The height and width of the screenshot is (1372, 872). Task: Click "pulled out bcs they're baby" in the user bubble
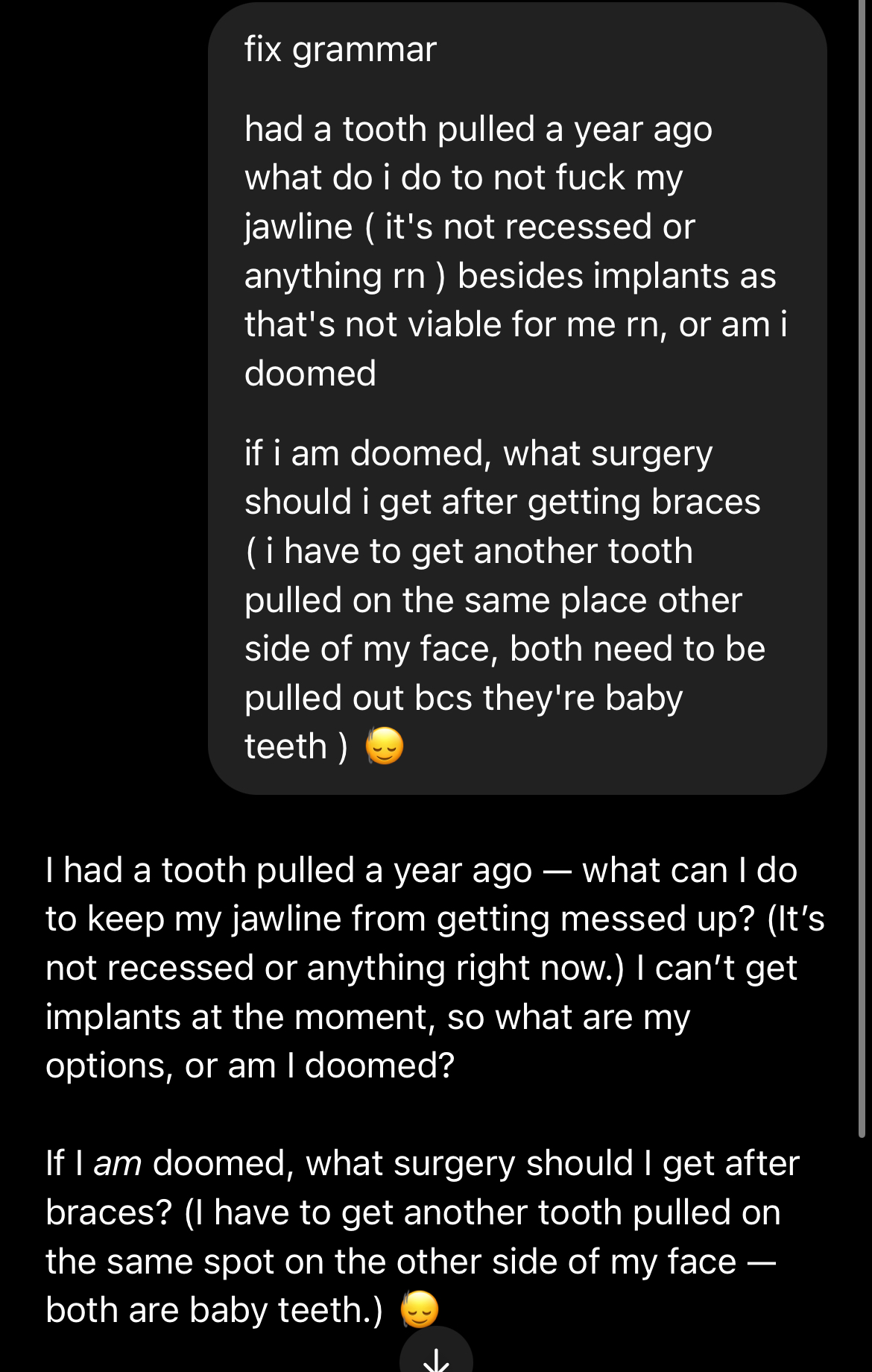click(x=463, y=698)
